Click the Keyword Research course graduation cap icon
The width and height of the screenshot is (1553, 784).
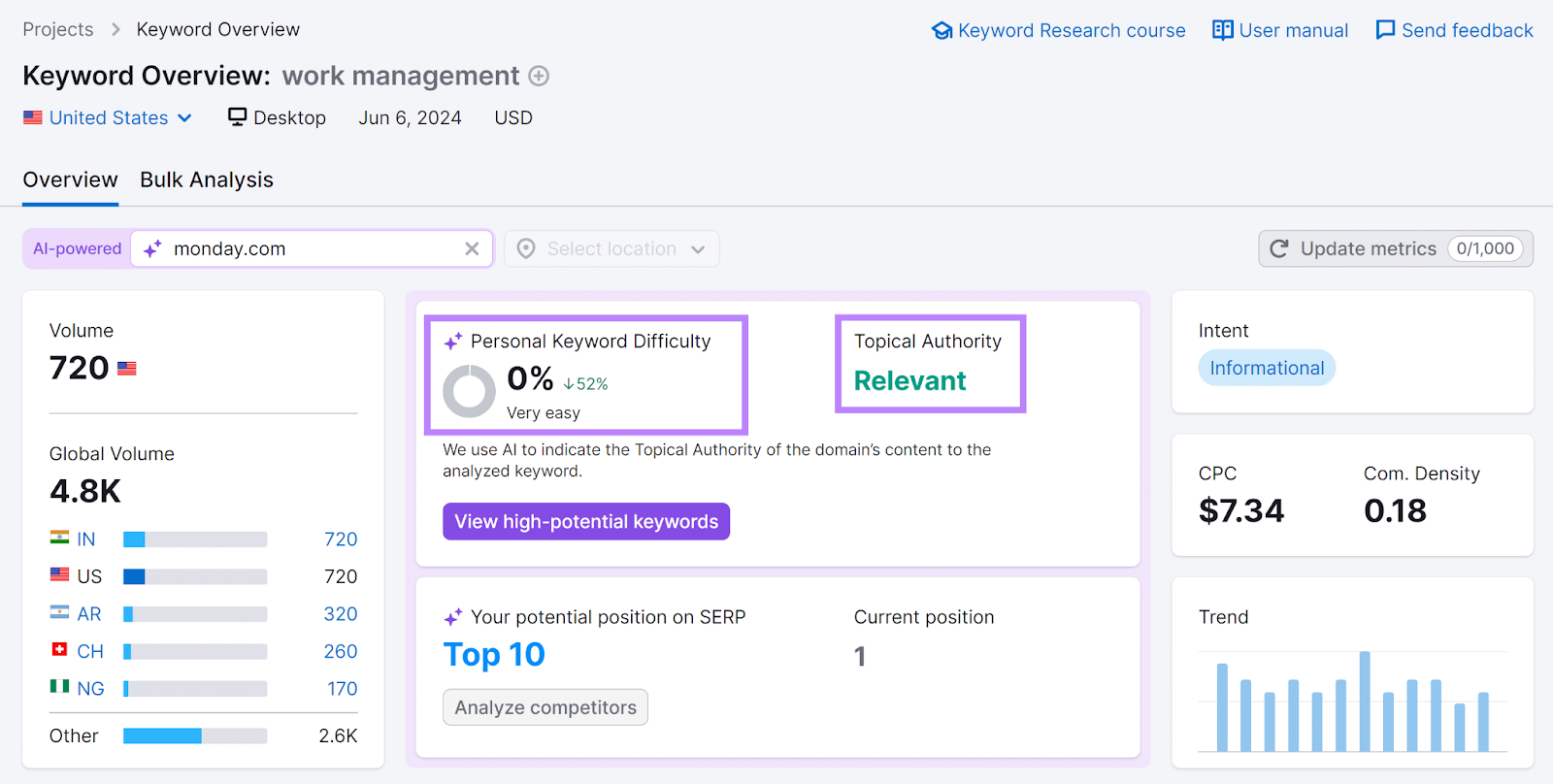coord(942,31)
